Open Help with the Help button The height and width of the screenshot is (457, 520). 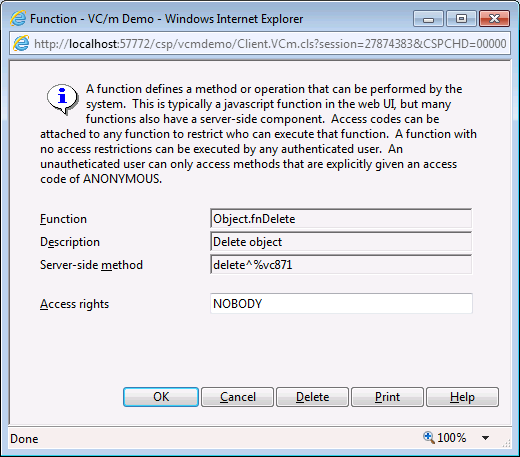462,397
